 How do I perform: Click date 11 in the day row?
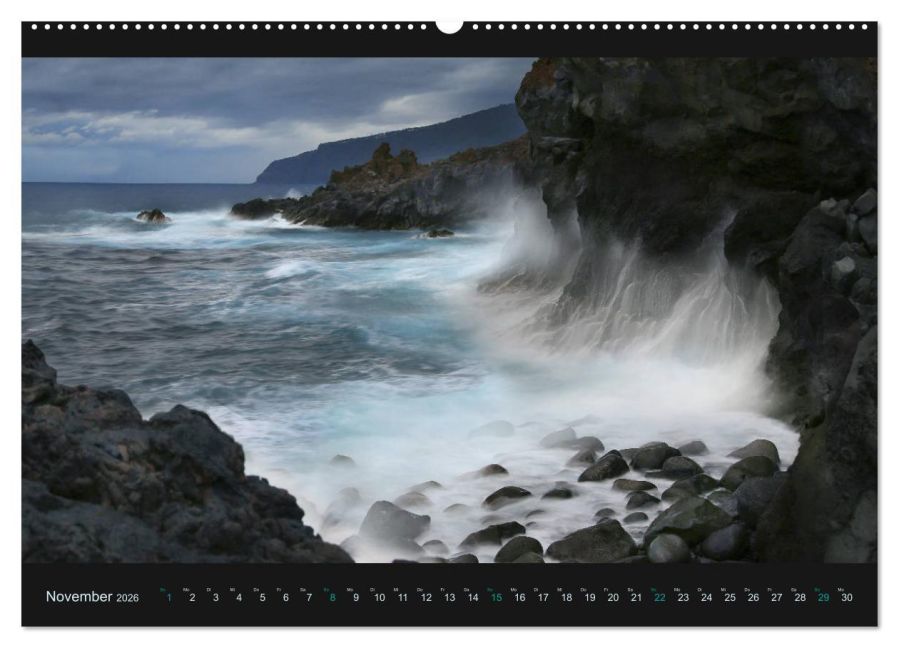pyautogui.click(x=402, y=598)
